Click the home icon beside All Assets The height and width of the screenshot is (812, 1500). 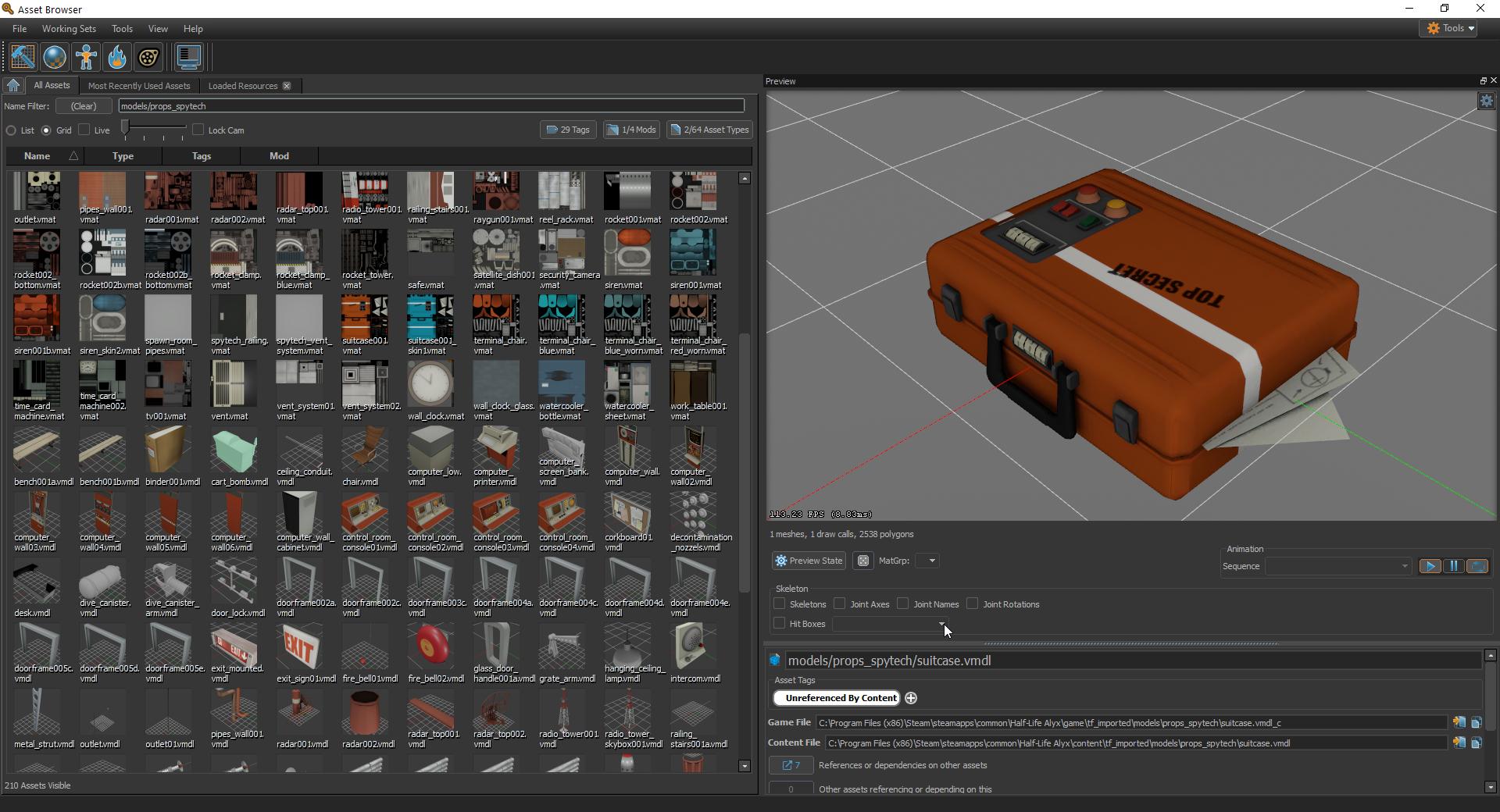click(13, 86)
